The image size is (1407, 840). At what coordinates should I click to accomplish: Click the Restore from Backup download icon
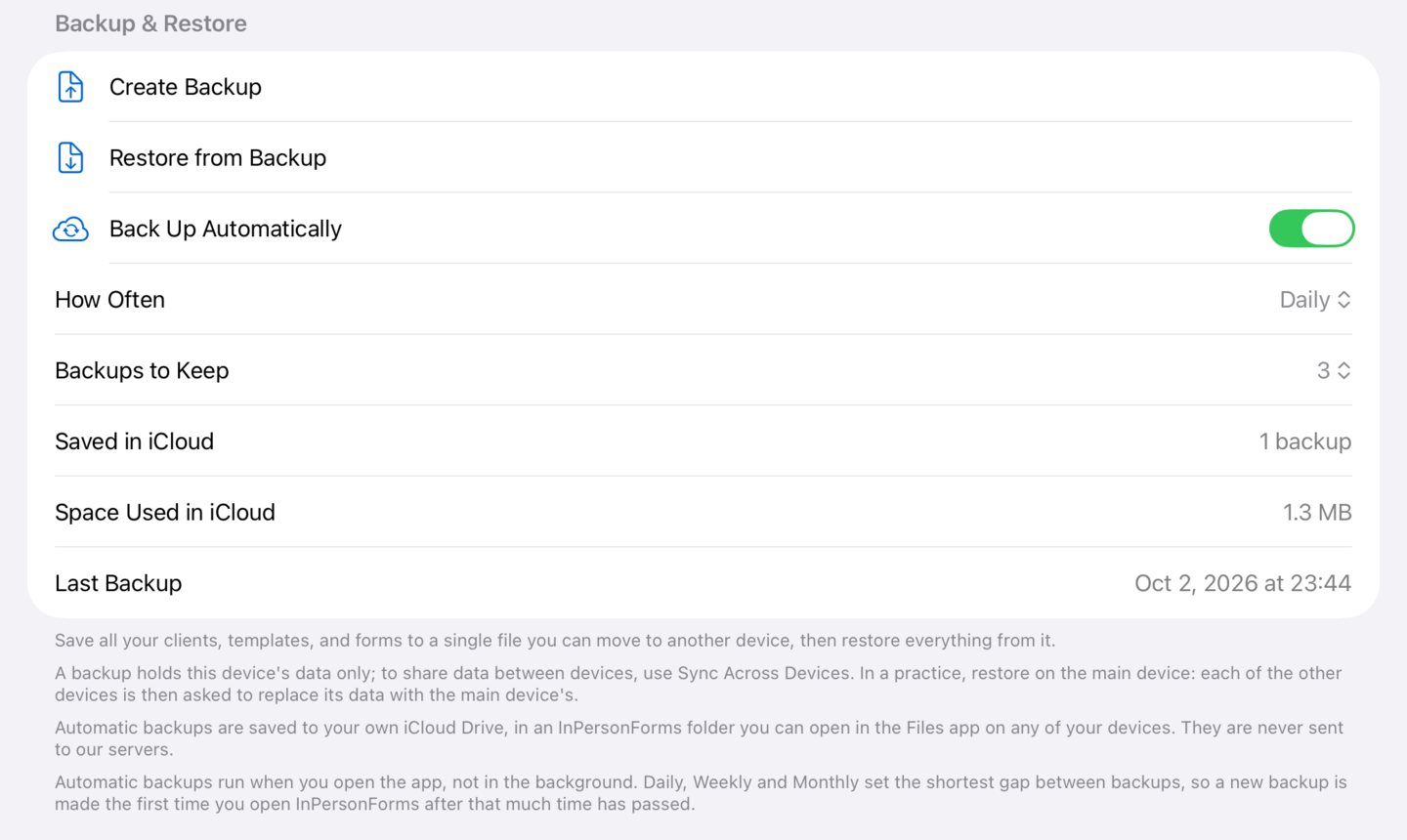70,157
